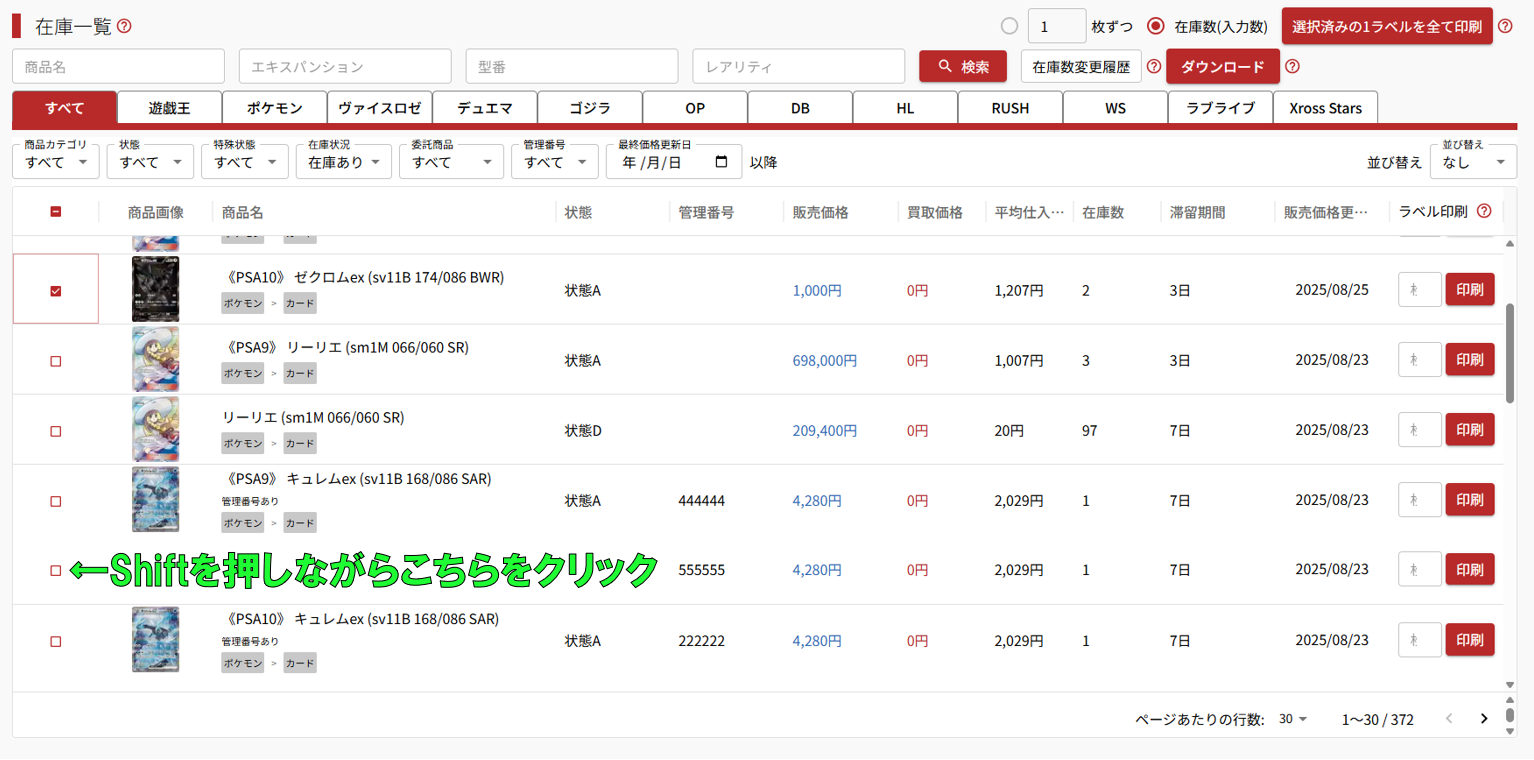Uncheck the ゼクロムex row checkbox
Screen dimensions: 1534x760
coord(56,291)
